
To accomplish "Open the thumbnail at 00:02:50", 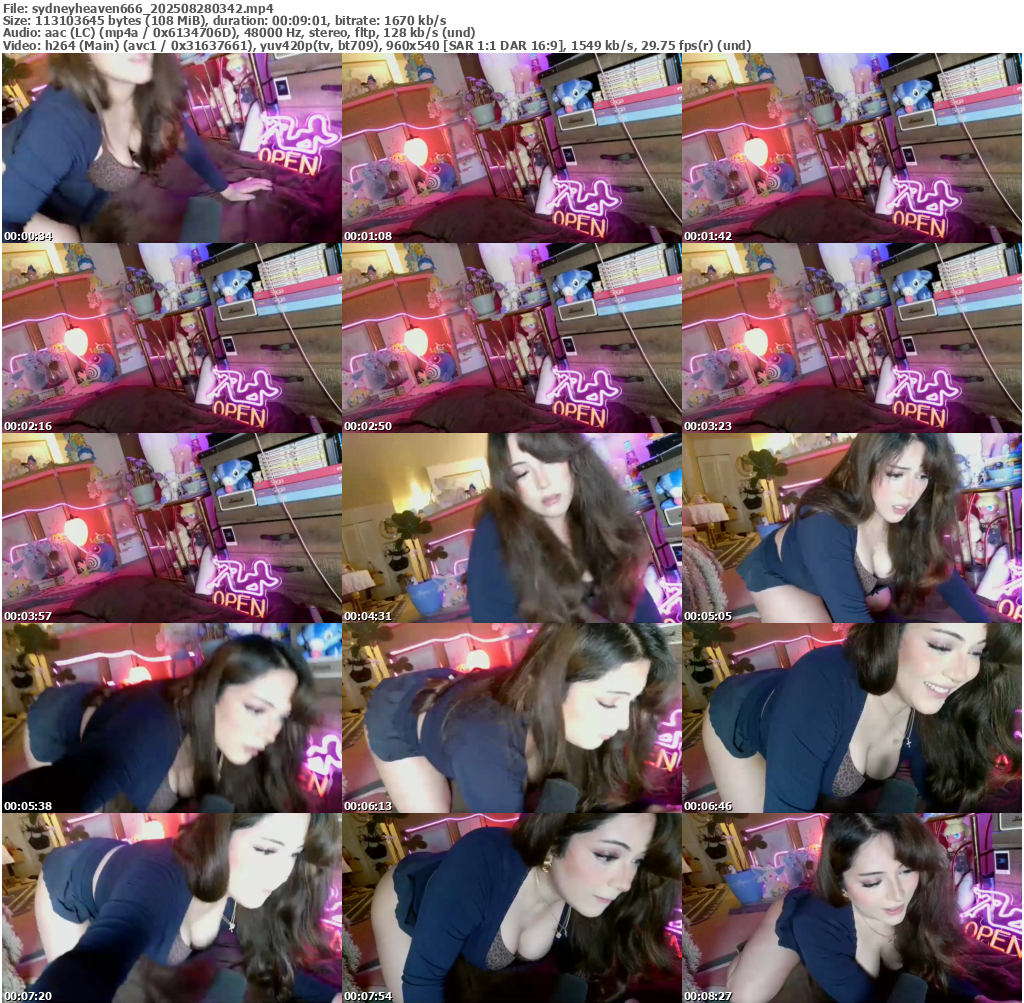I will (x=511, y=338).
